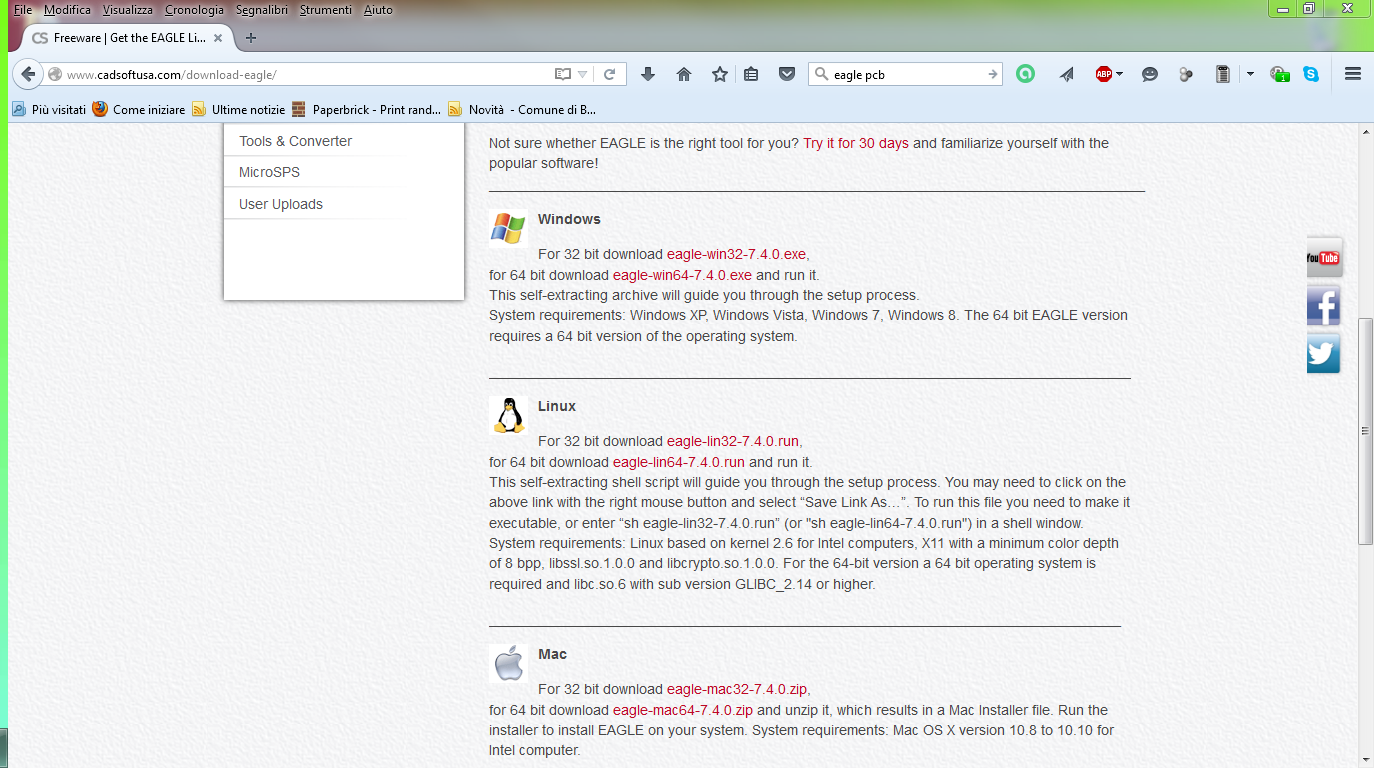
Task: Submit search with the arrow in search box
Action: 992,74
